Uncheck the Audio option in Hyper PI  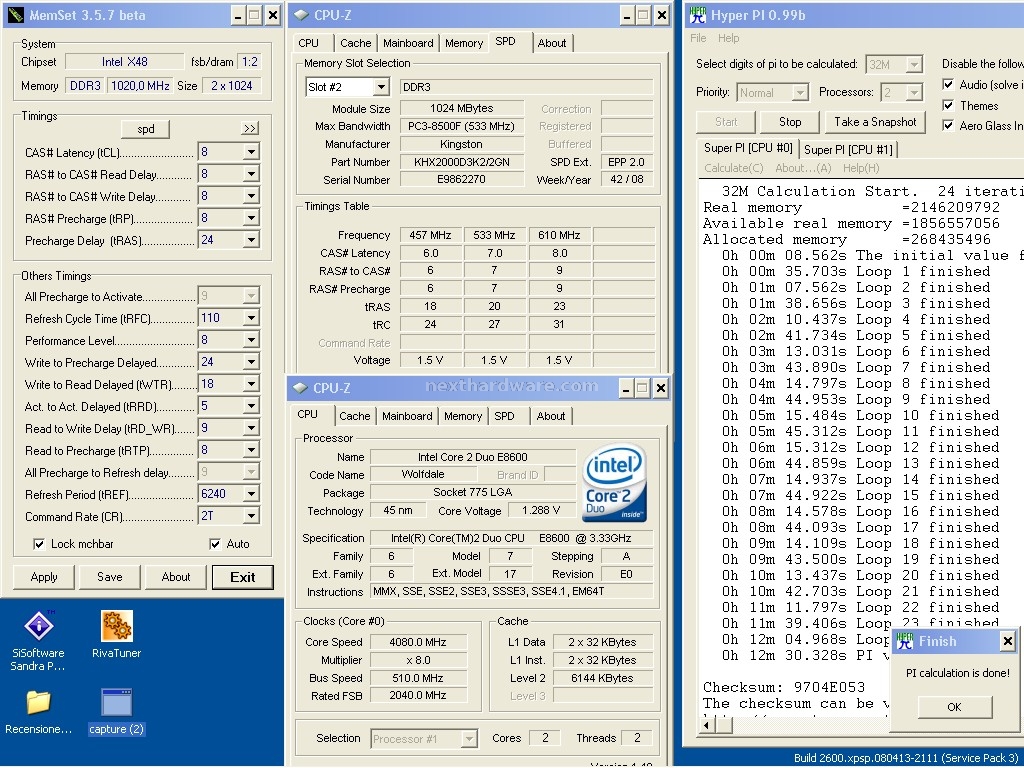[x=948, y=84]
